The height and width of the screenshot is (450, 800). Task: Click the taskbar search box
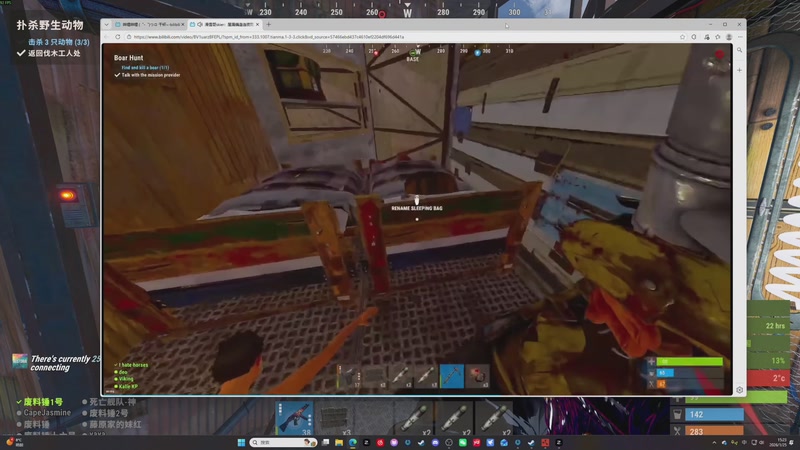tap(283, 442)
